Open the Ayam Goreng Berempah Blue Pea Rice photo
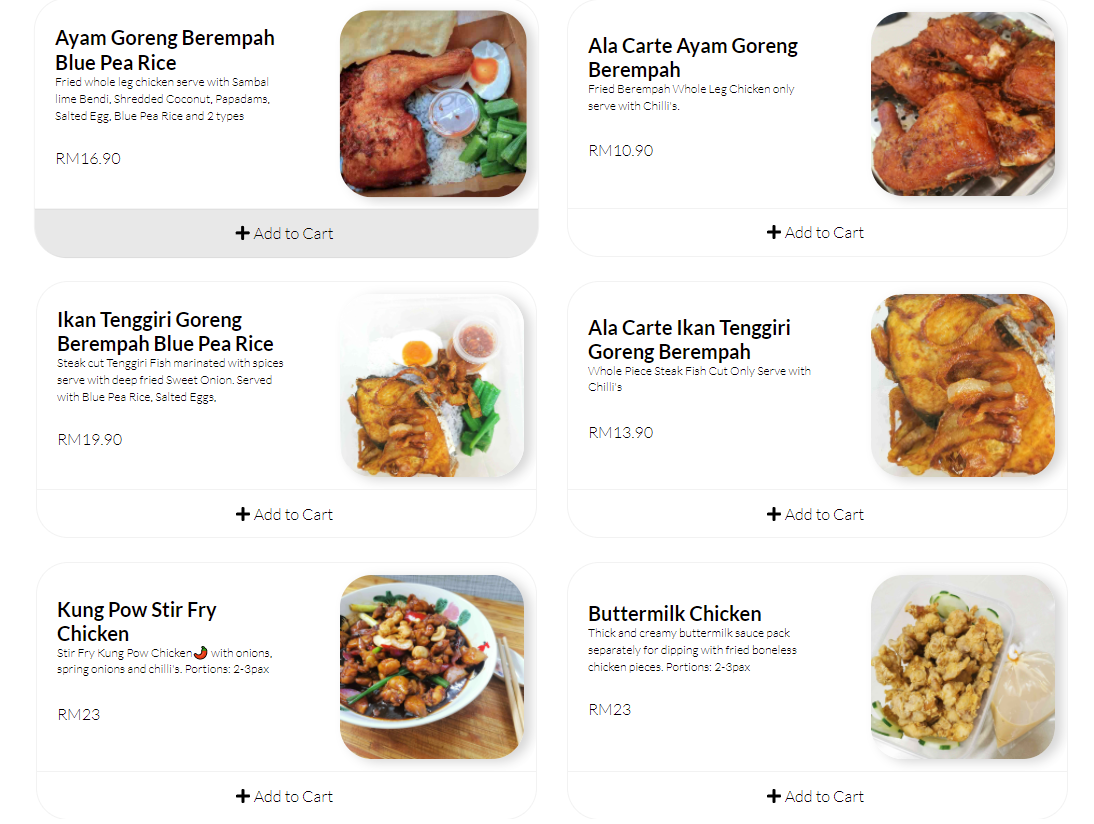The height and width of the screenshot is (824, 1094). pyautogui.click(x=433, y=103)
